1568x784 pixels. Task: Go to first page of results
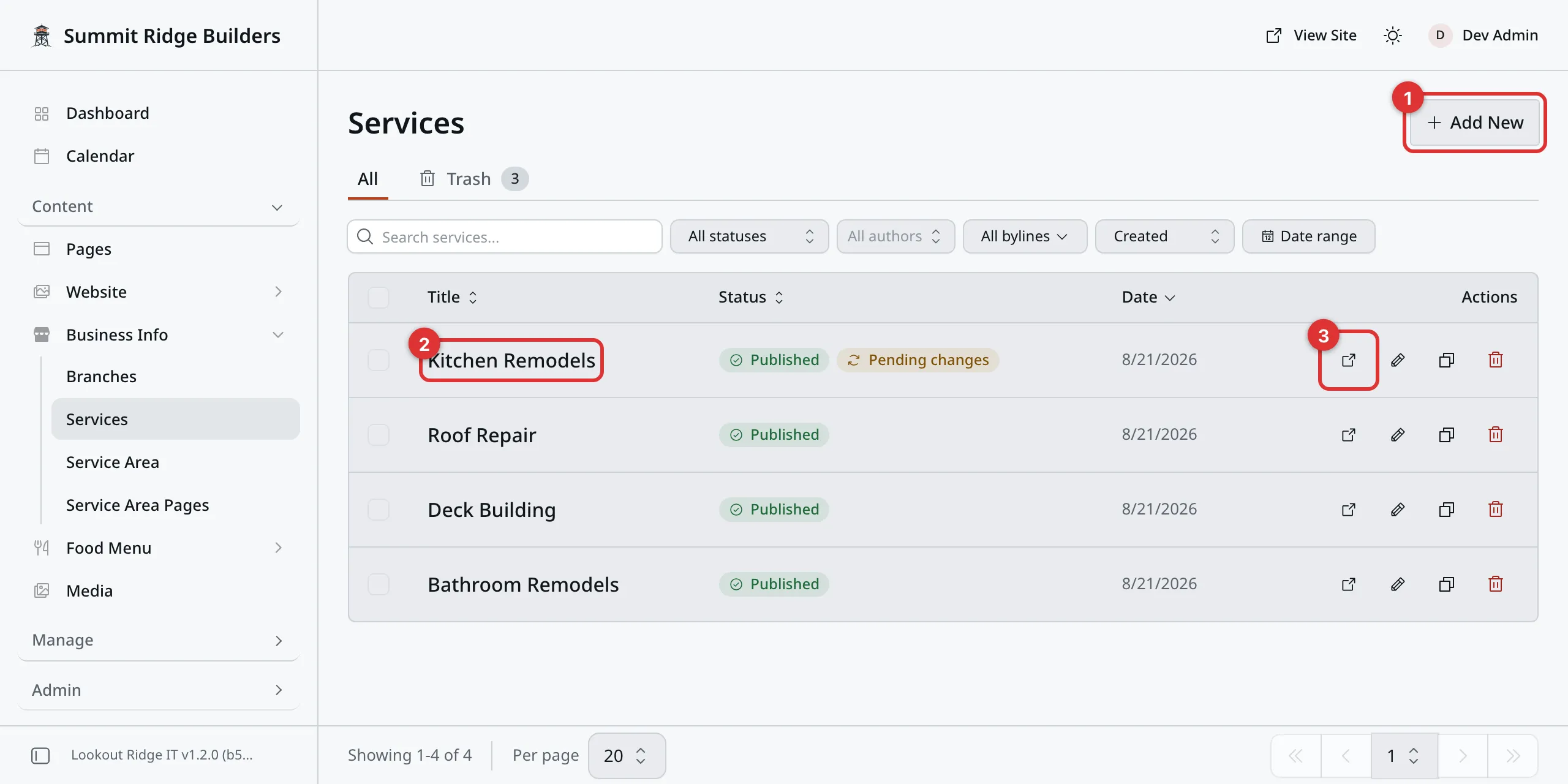click(1296, 756)
